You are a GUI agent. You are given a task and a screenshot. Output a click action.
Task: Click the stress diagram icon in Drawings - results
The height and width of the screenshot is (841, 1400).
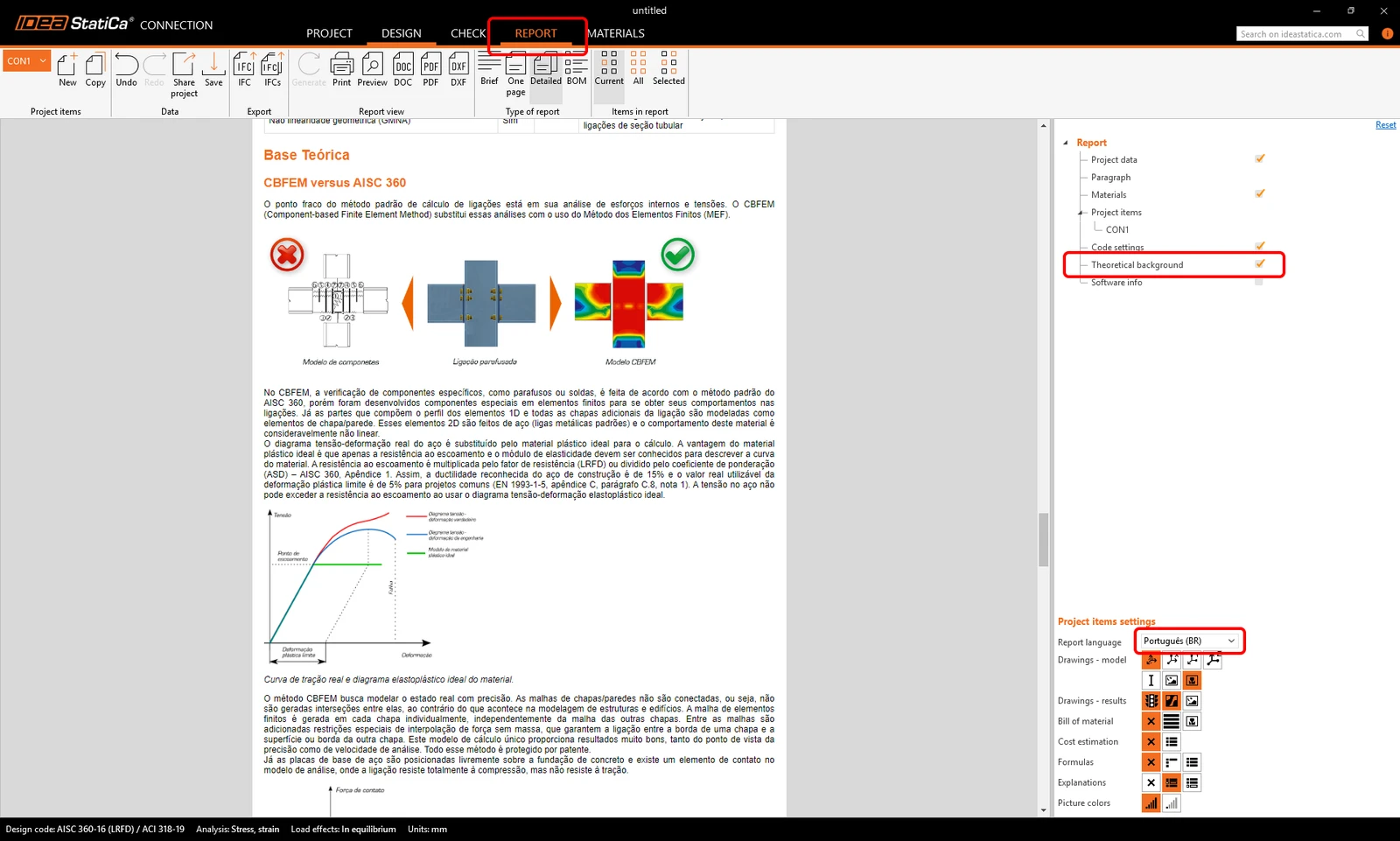[x=1171, y=701]
